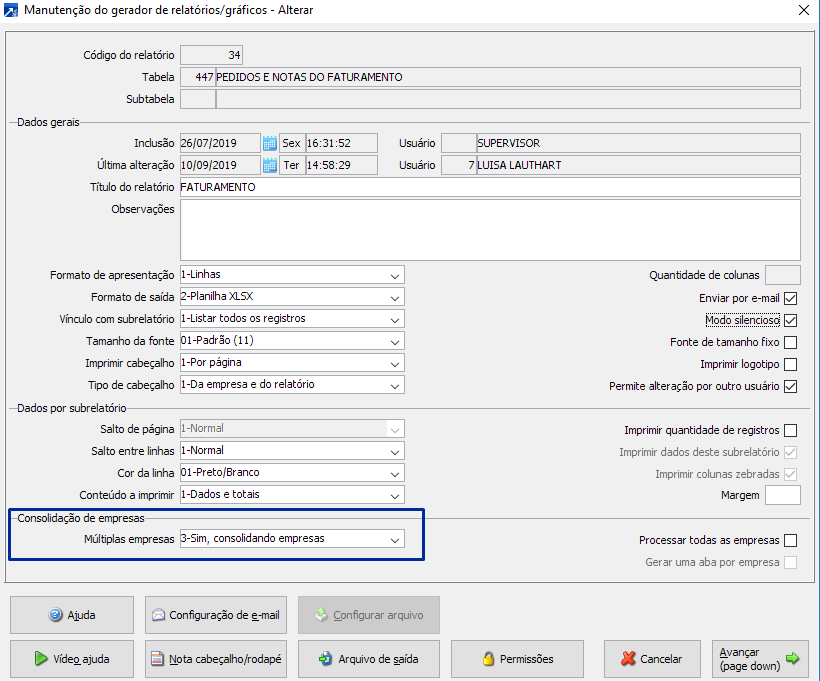Enable Imprimir logotipo option

coord(791,365)
